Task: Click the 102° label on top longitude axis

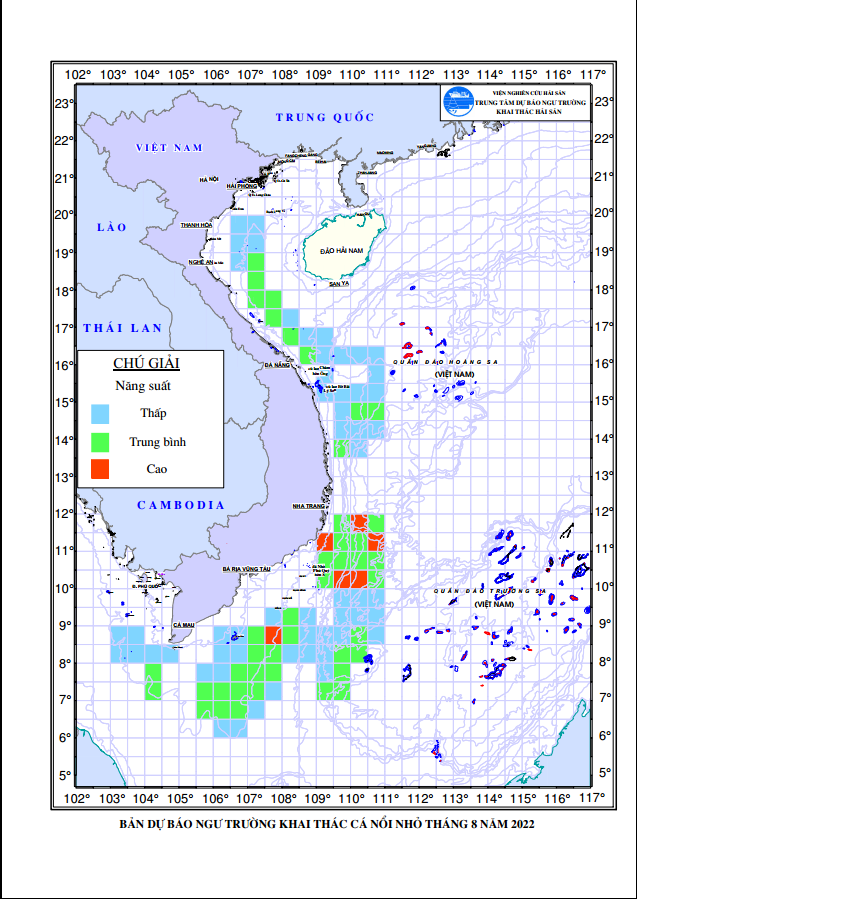Action: pos(77,75)
